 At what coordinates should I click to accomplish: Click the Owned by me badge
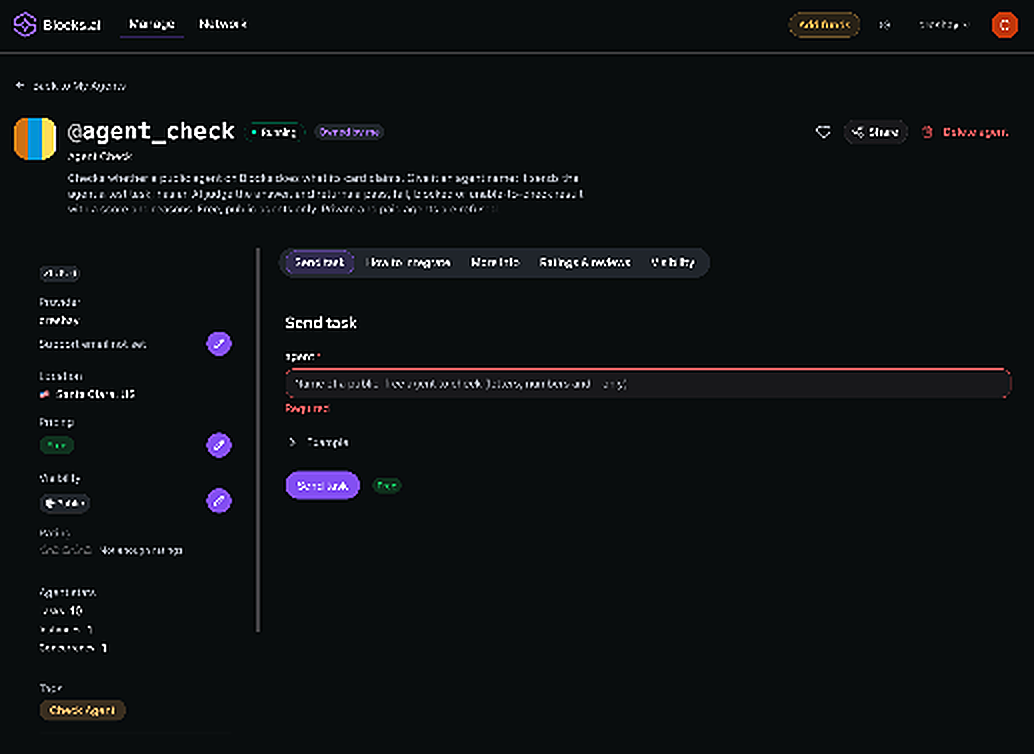[x=349, y=132]
